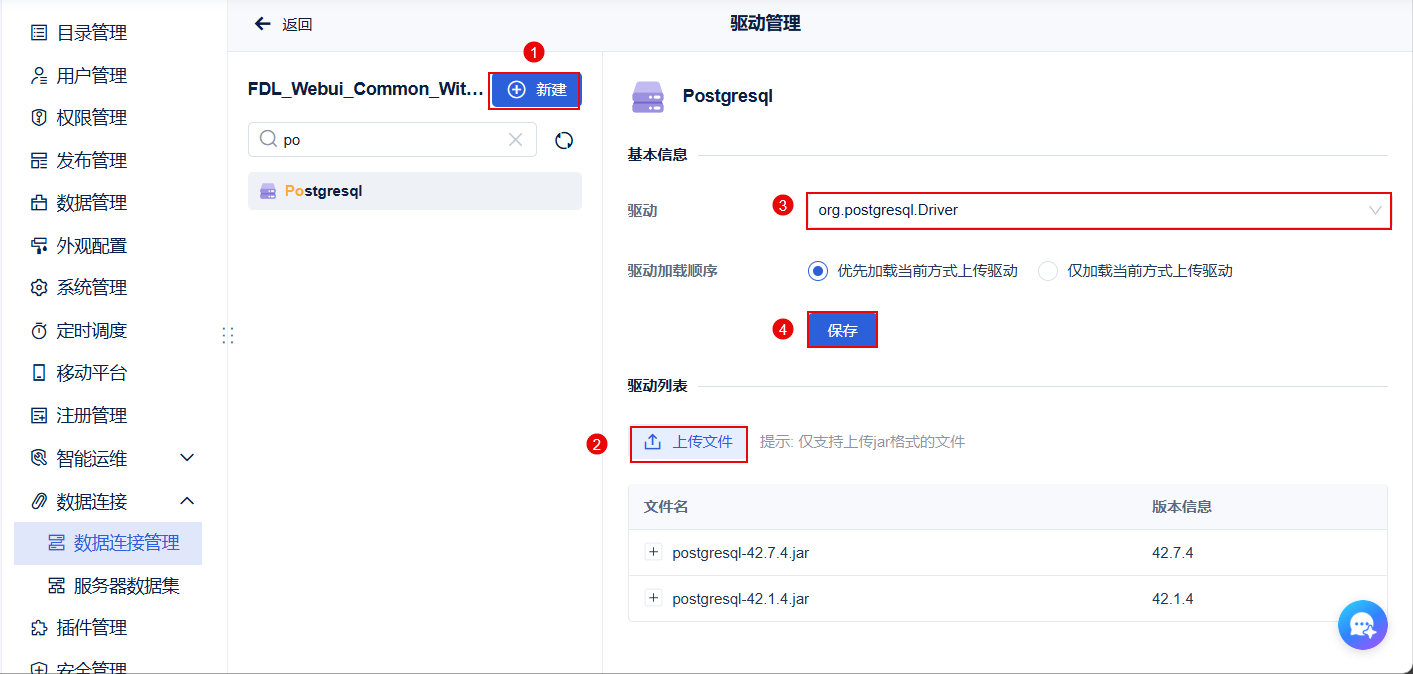Click the 目录管理 list icon
This screenshot has width=1413, height=674.
coord(39,33)
